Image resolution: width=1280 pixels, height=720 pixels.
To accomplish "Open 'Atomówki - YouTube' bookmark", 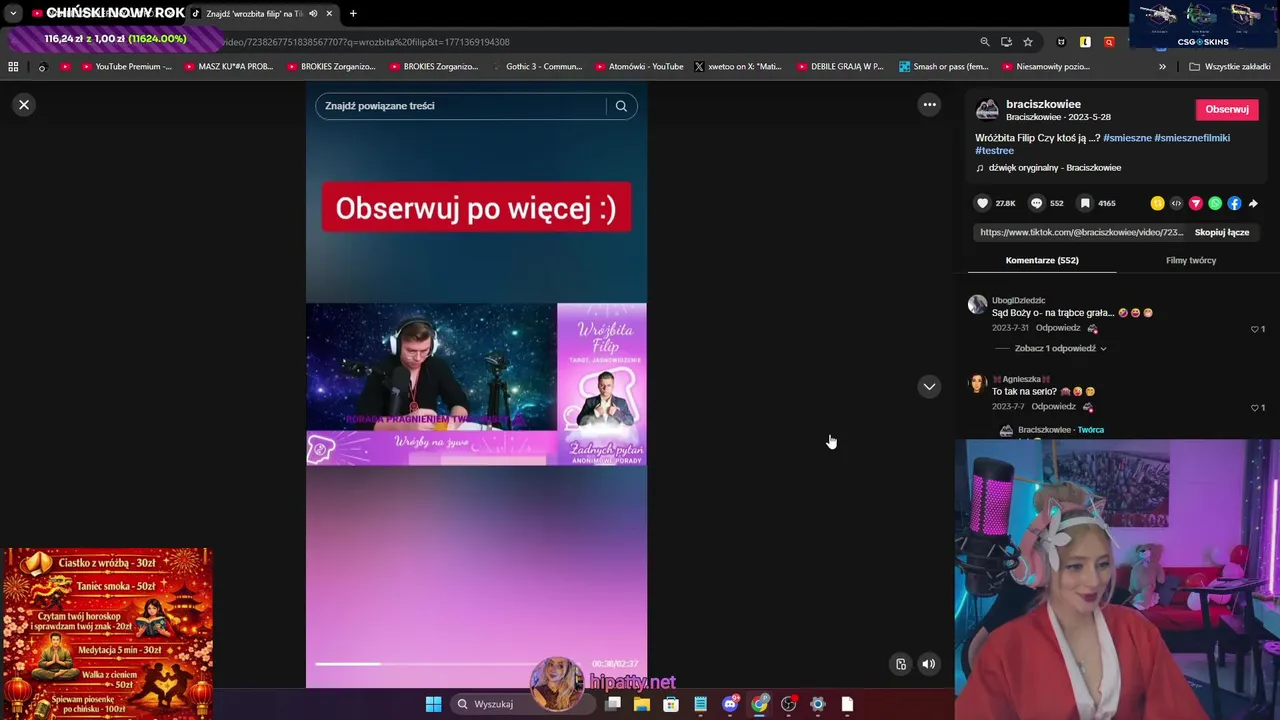I will click(639, 67).
